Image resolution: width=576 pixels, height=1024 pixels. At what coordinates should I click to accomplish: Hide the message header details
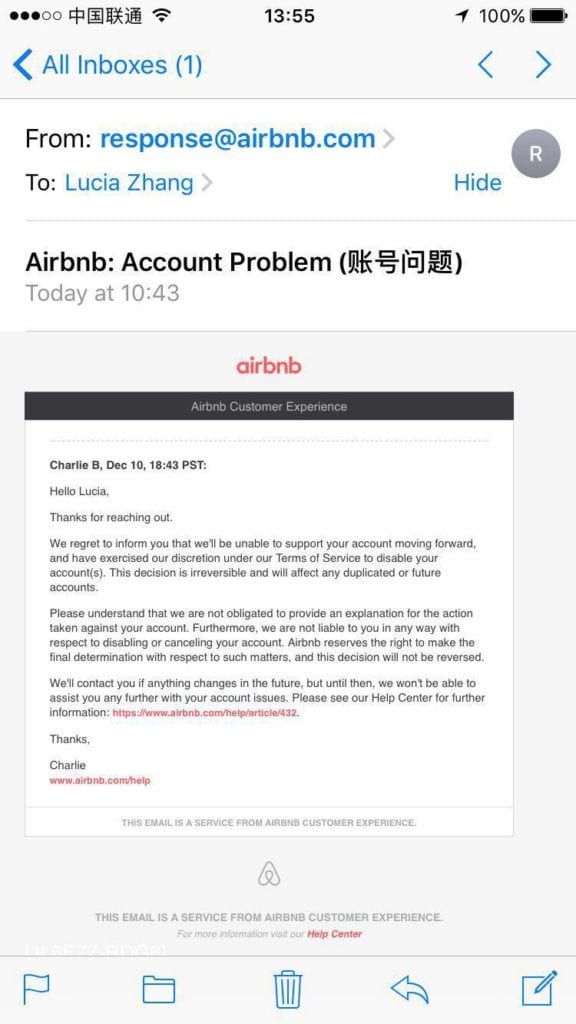point(477,183)
